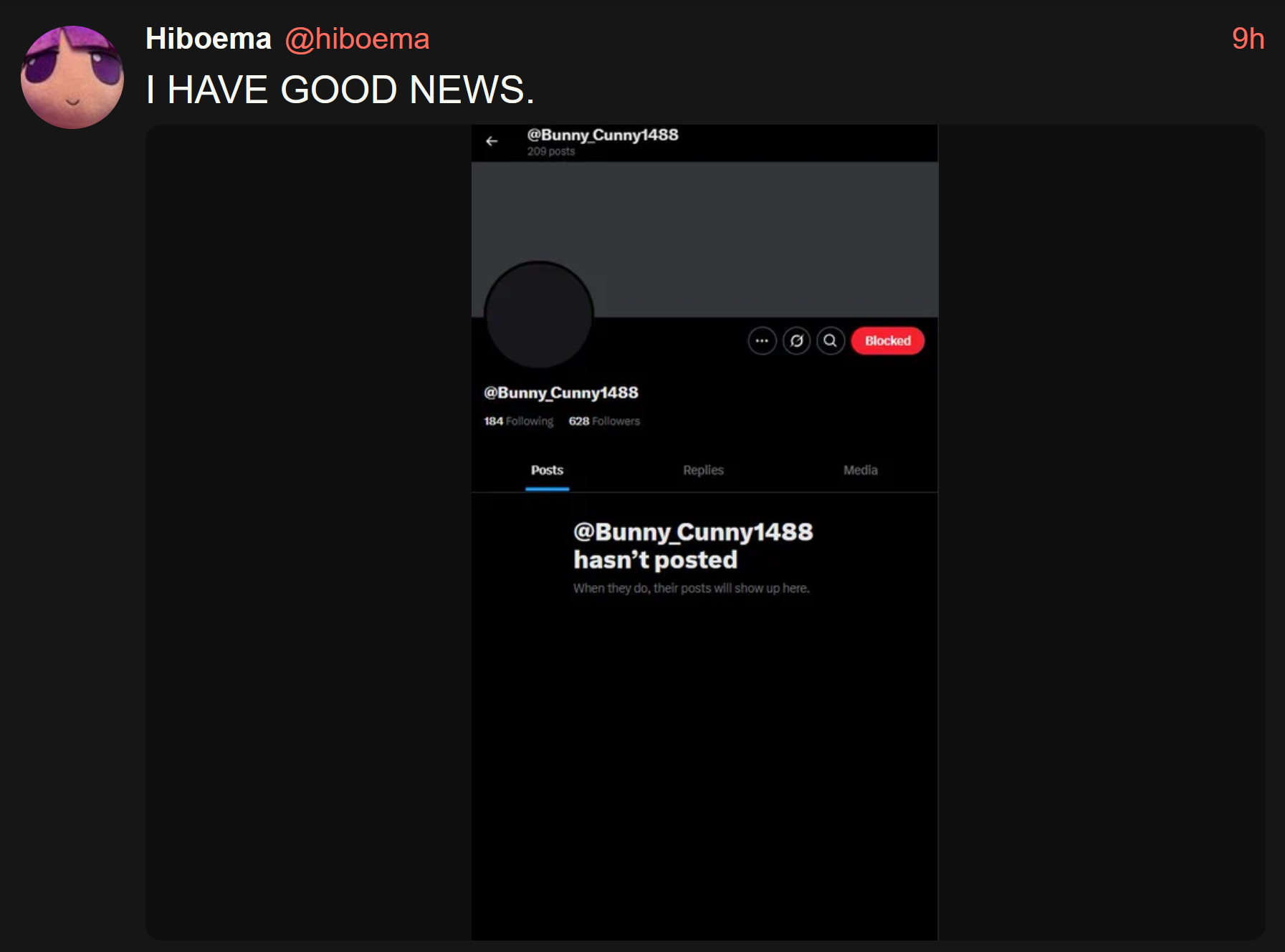Click the back arrow in embedded profile
The width and height of the screenshot is (1285, 952).
coord(492,141)
